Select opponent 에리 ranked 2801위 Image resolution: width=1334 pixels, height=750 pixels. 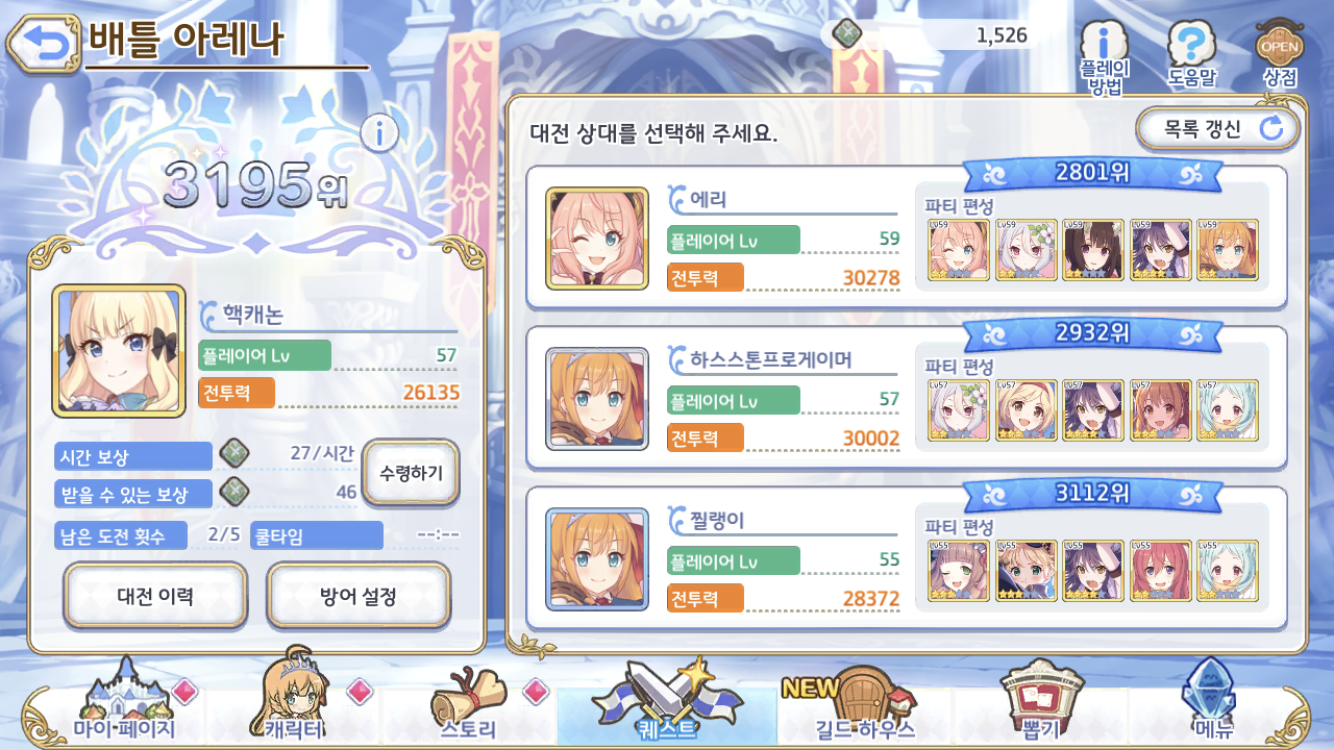[906, 237]
